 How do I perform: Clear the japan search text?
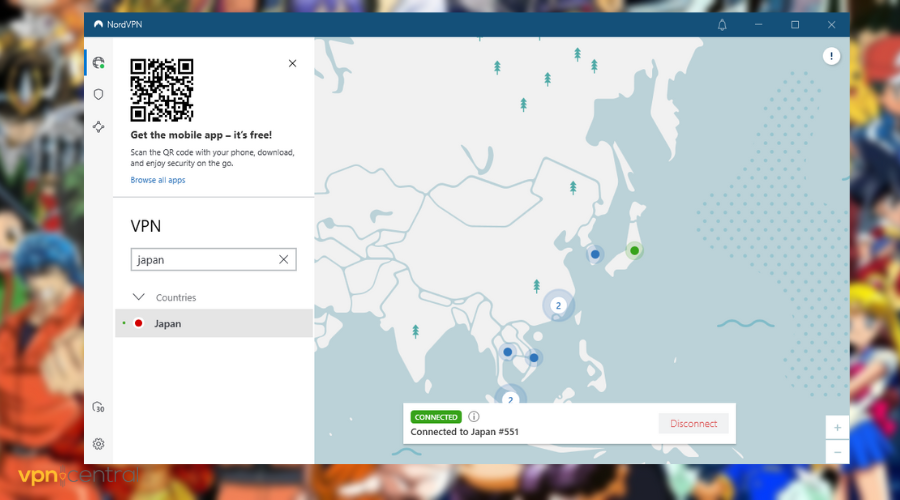coord(284,259)
